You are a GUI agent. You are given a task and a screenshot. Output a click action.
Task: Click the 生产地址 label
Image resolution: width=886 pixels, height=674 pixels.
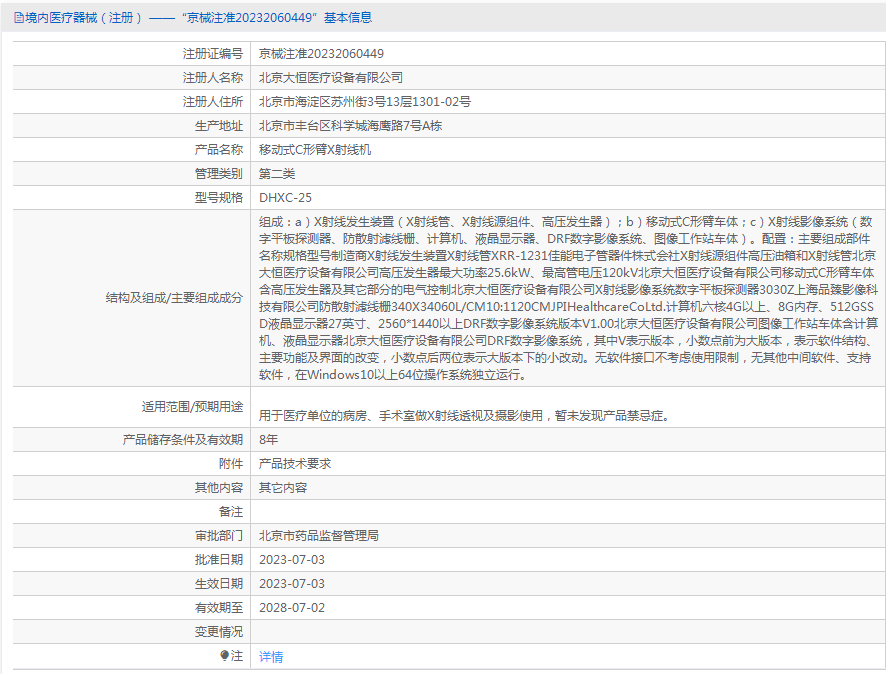coord(219,126)
